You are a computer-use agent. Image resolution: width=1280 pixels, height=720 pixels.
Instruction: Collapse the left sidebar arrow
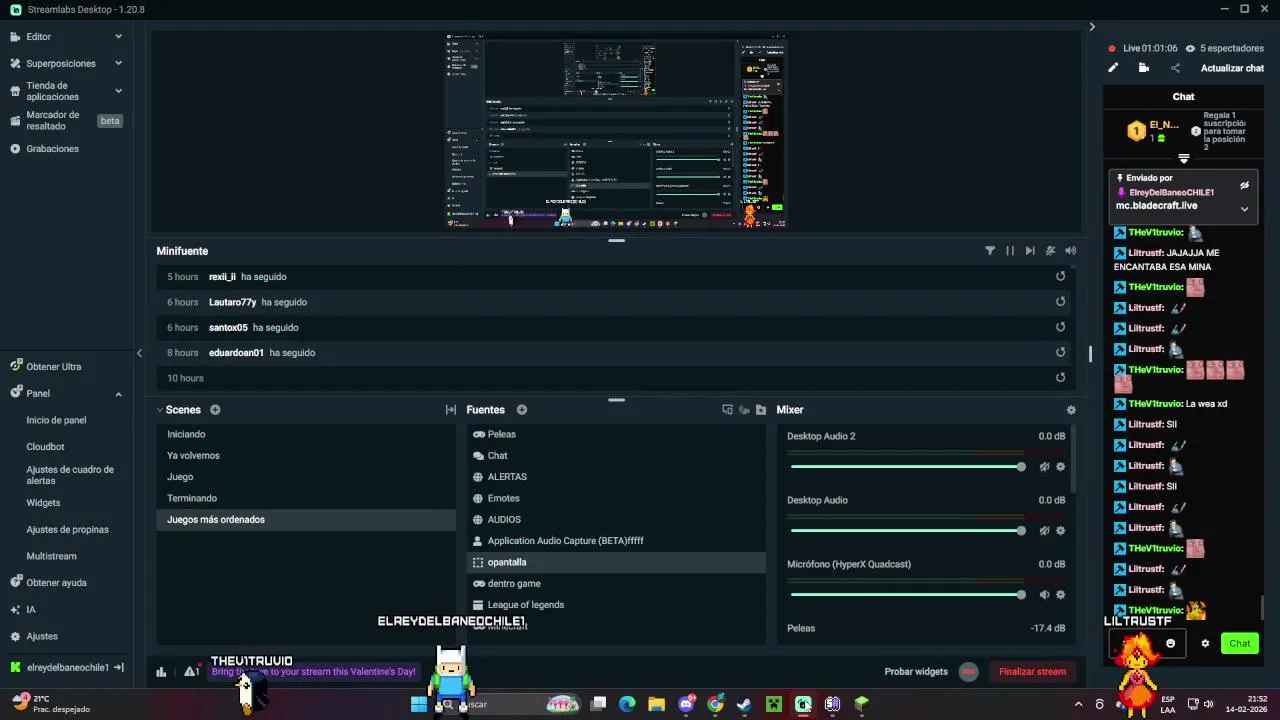pos(139,353)
